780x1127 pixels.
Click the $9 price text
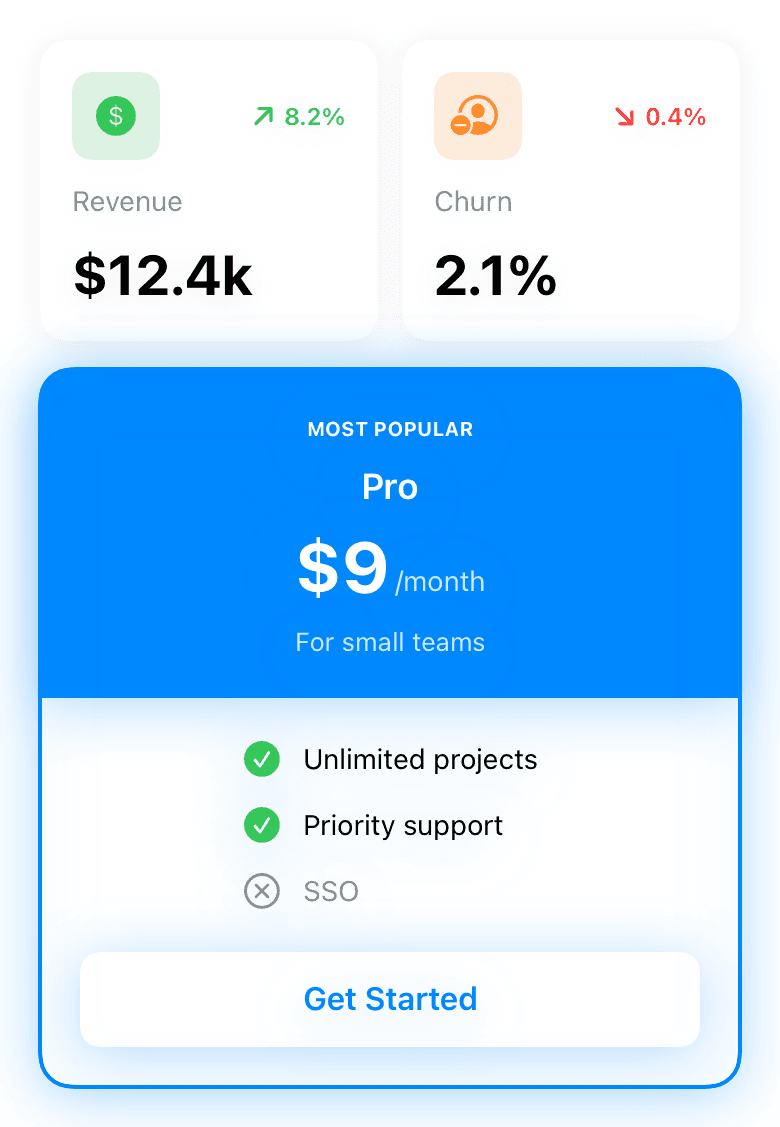click(343, 568)
